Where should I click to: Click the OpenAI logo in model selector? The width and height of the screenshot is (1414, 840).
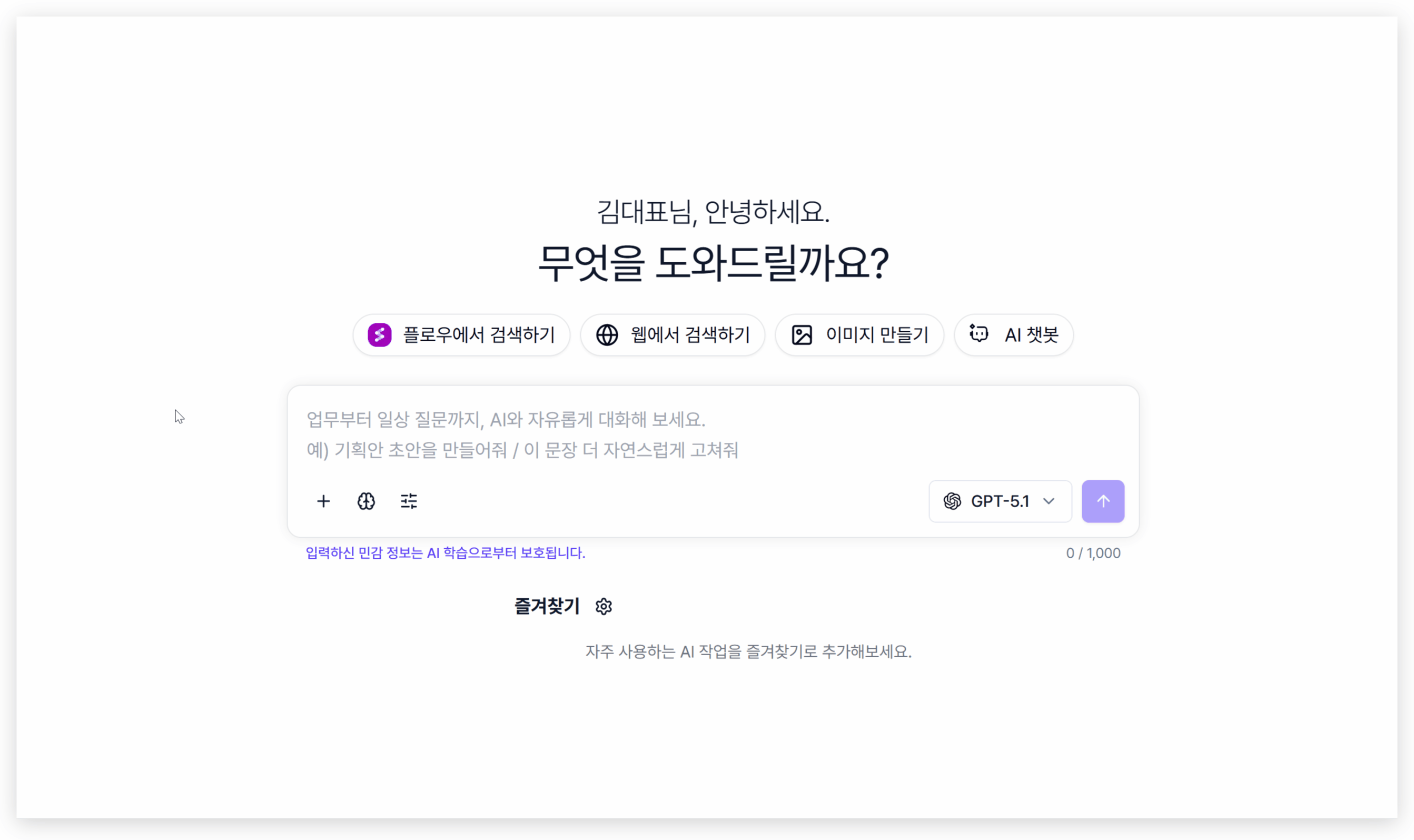coord(952,501)
